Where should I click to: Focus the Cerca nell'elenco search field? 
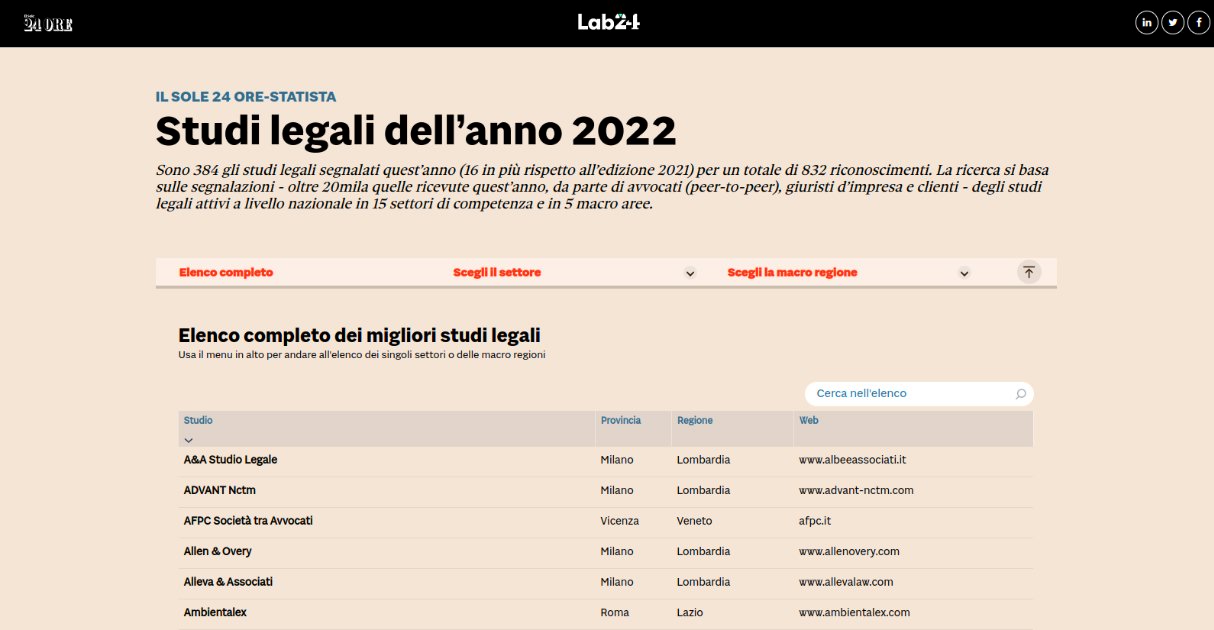point(910,394)
